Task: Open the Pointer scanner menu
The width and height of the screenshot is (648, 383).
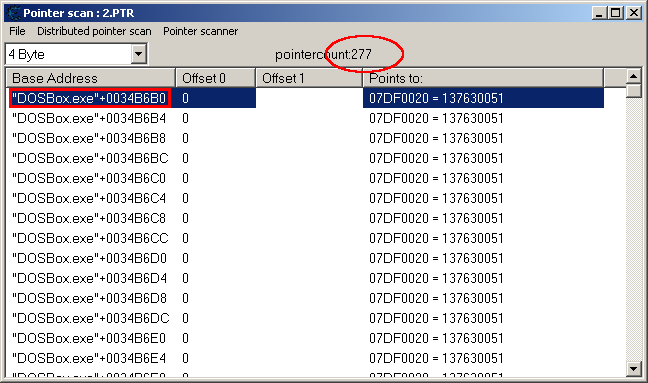Action: (200, 31)
